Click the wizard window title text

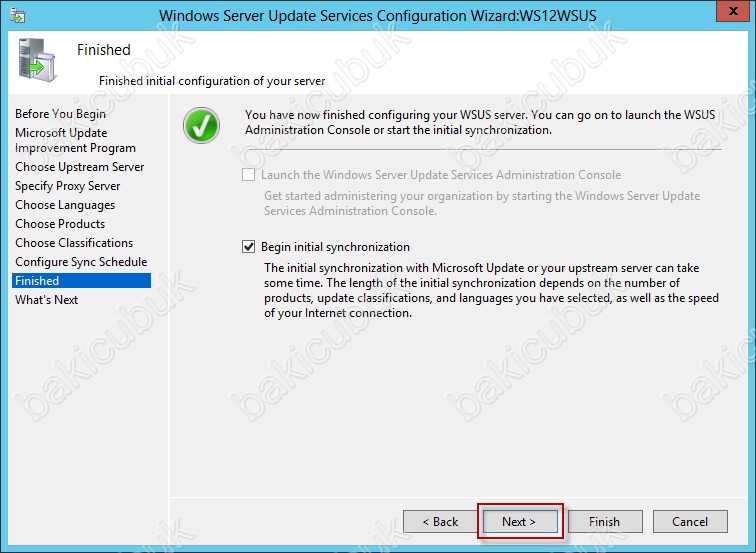(378, 15)
